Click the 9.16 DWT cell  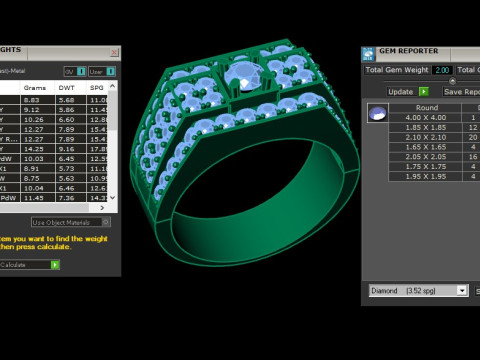pos(70,149)
